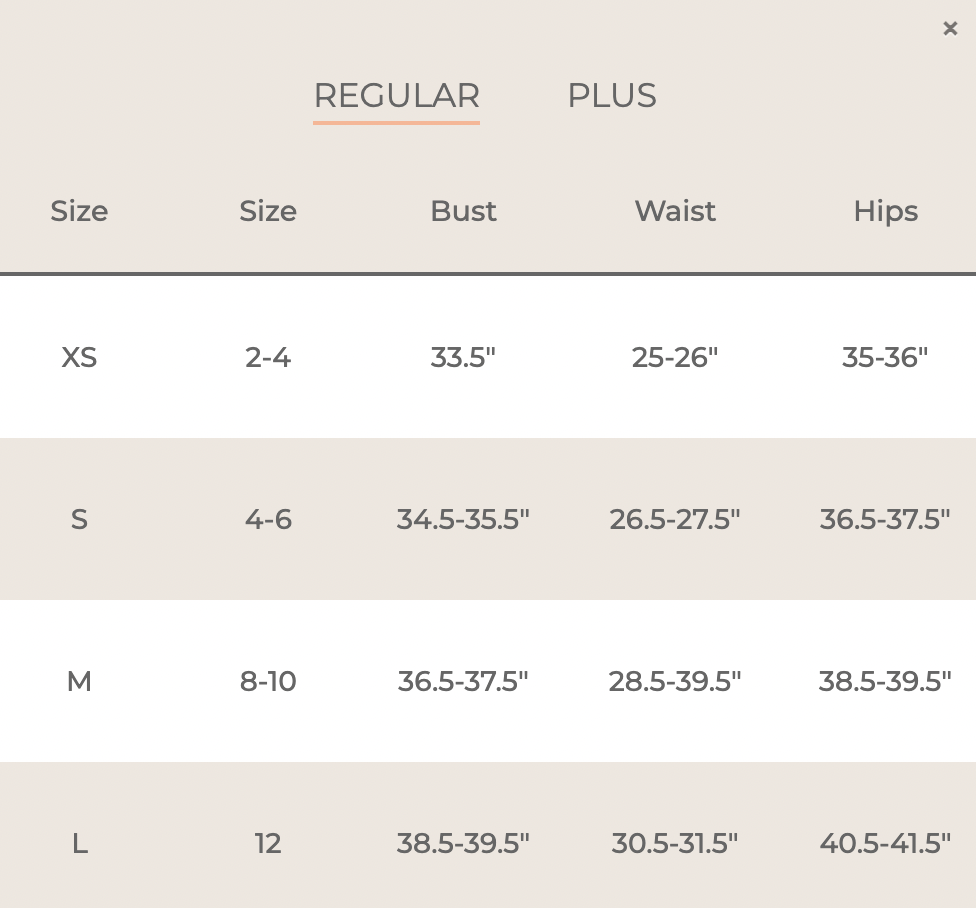Image resolution: width=976 pixels, height=908 pixels.
Task: Click the Bust column header
Action: pos(463,211)
